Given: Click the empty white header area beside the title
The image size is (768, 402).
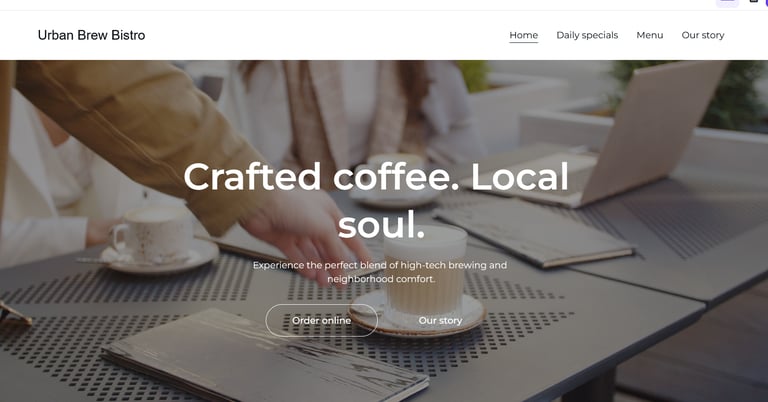Looking at the screenshot, I should coord(323,35).
